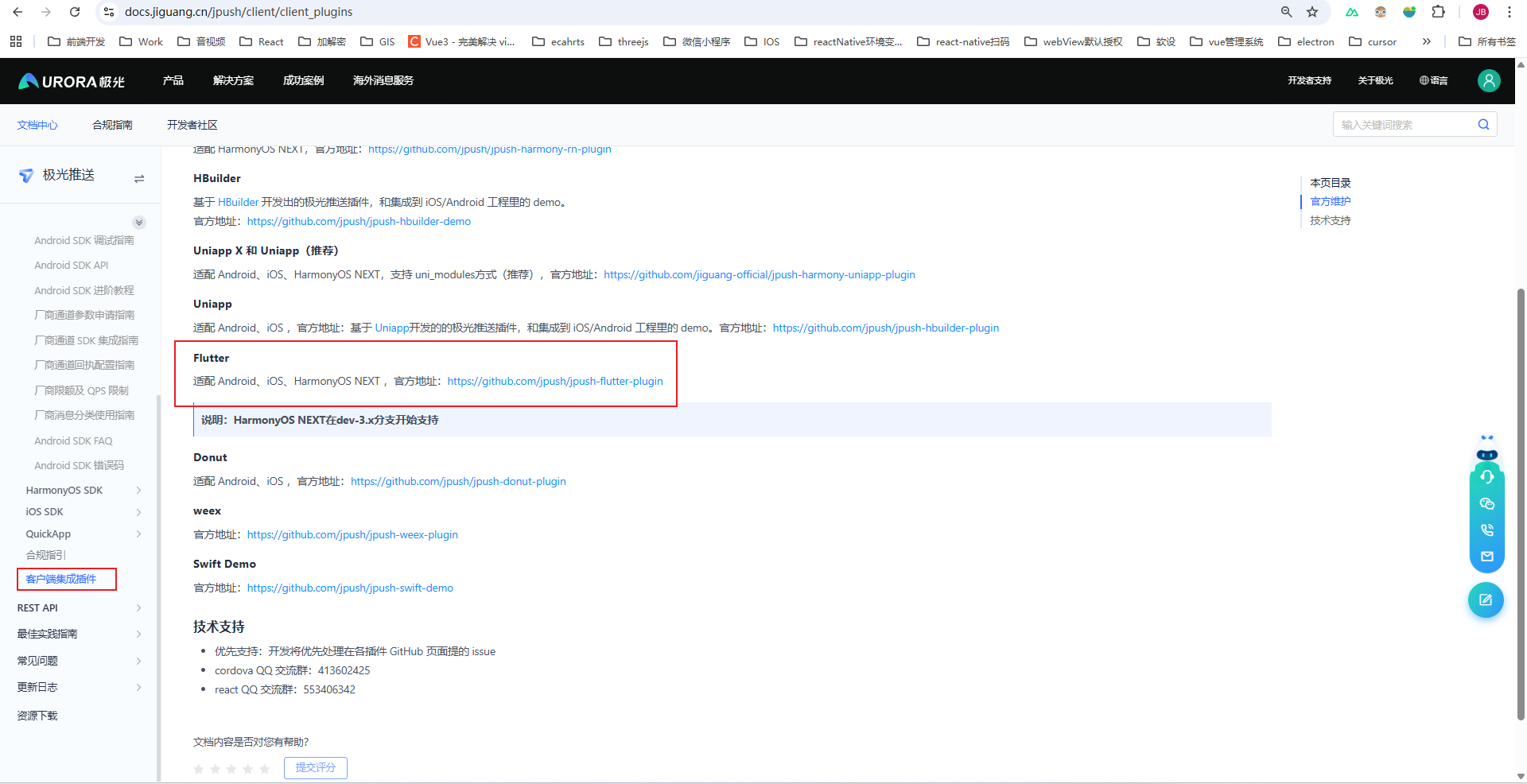Open the jpush-harmony-uniapp-plugin link
Viewport: 1527px width, 784px height.
pos(760,274)
